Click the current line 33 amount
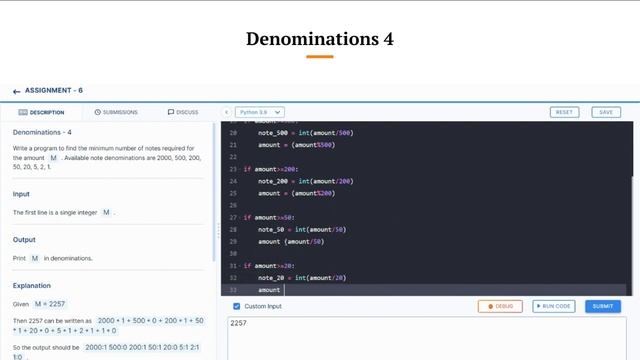This screenshot has height=360, width=640. click(269, 290)
